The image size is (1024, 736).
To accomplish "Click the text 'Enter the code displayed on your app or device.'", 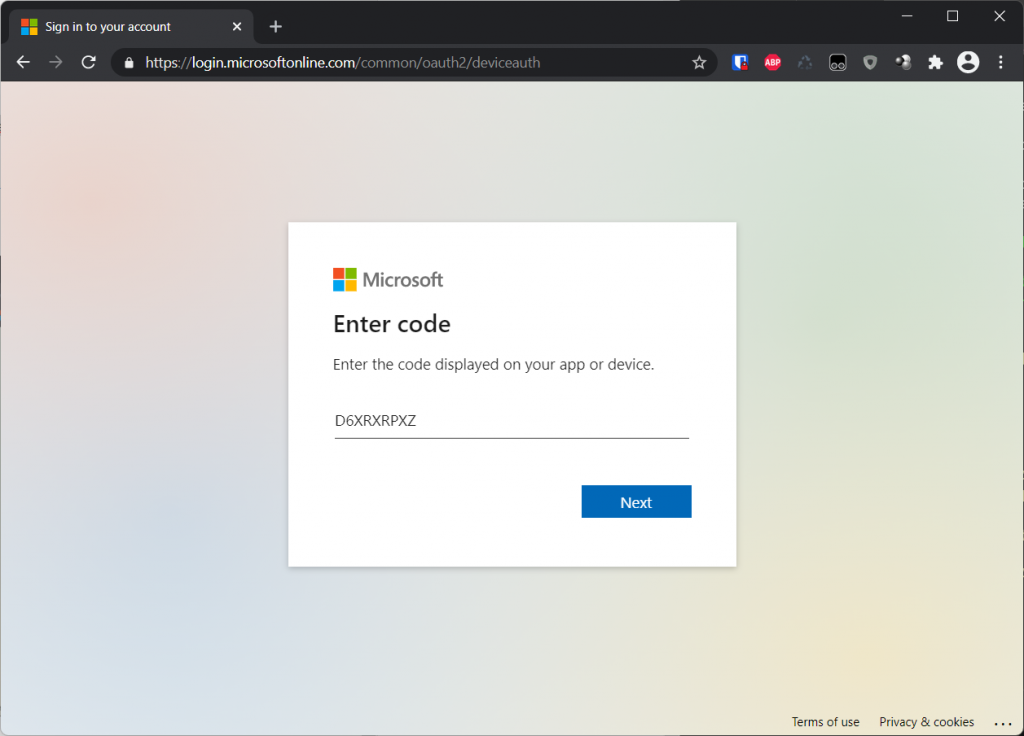I will coord(493,364).
